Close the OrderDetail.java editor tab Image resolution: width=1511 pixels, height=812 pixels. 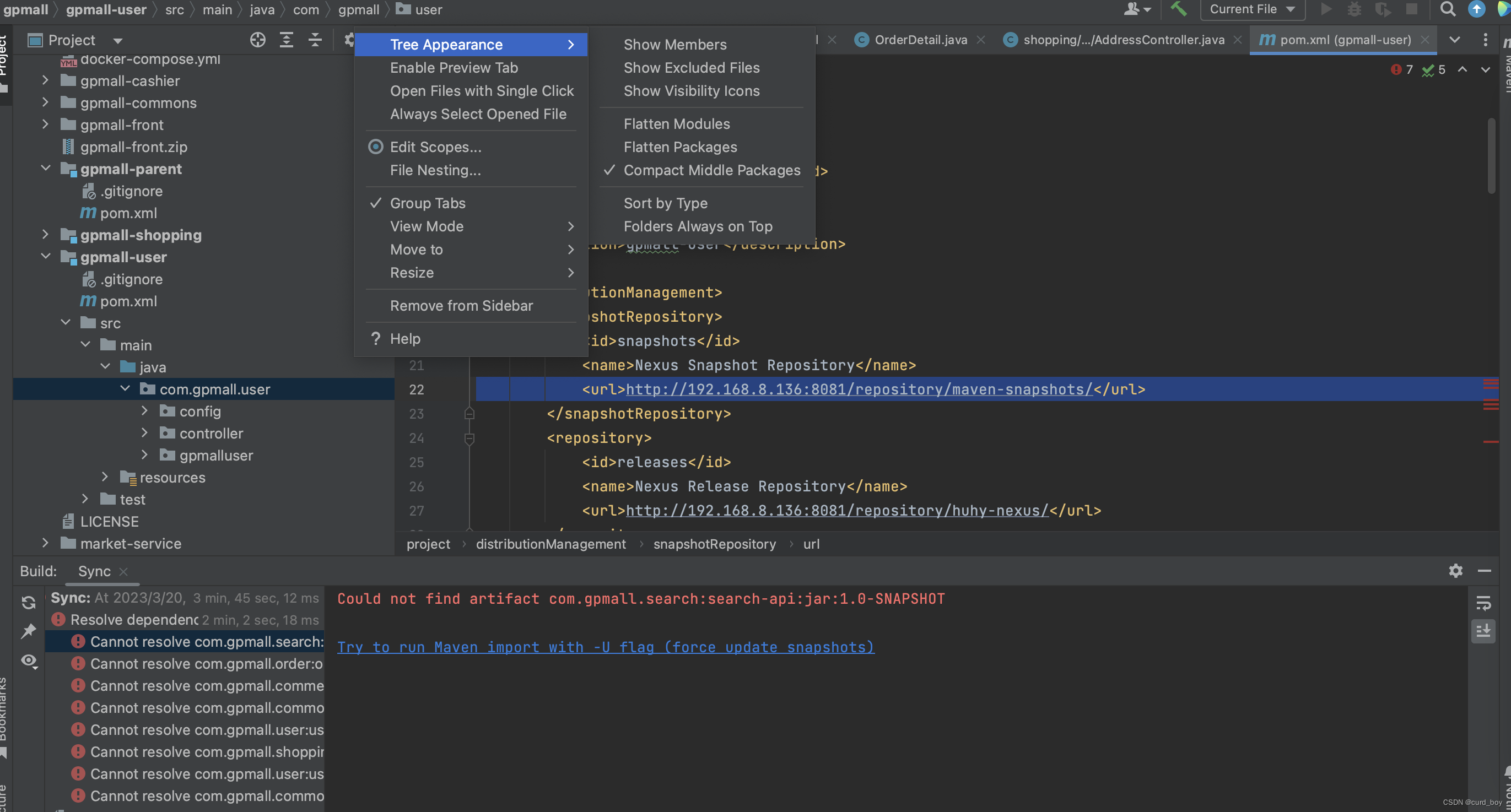click(980, 40)
